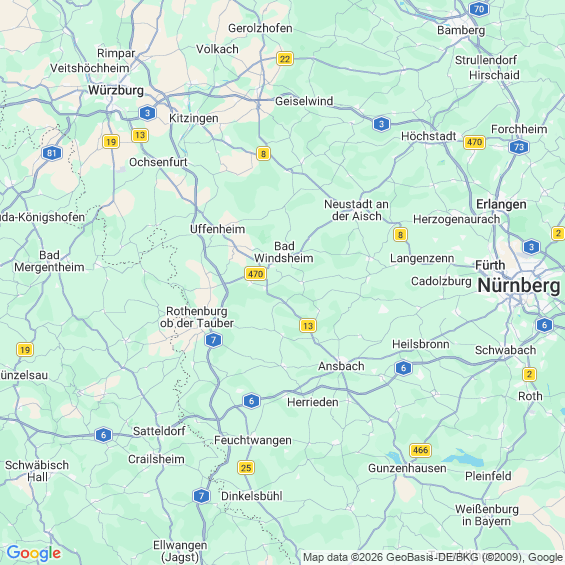Click the A81 highway shield icon
The width and height of the screenshot is (565, 565).
tap(52, 153)
